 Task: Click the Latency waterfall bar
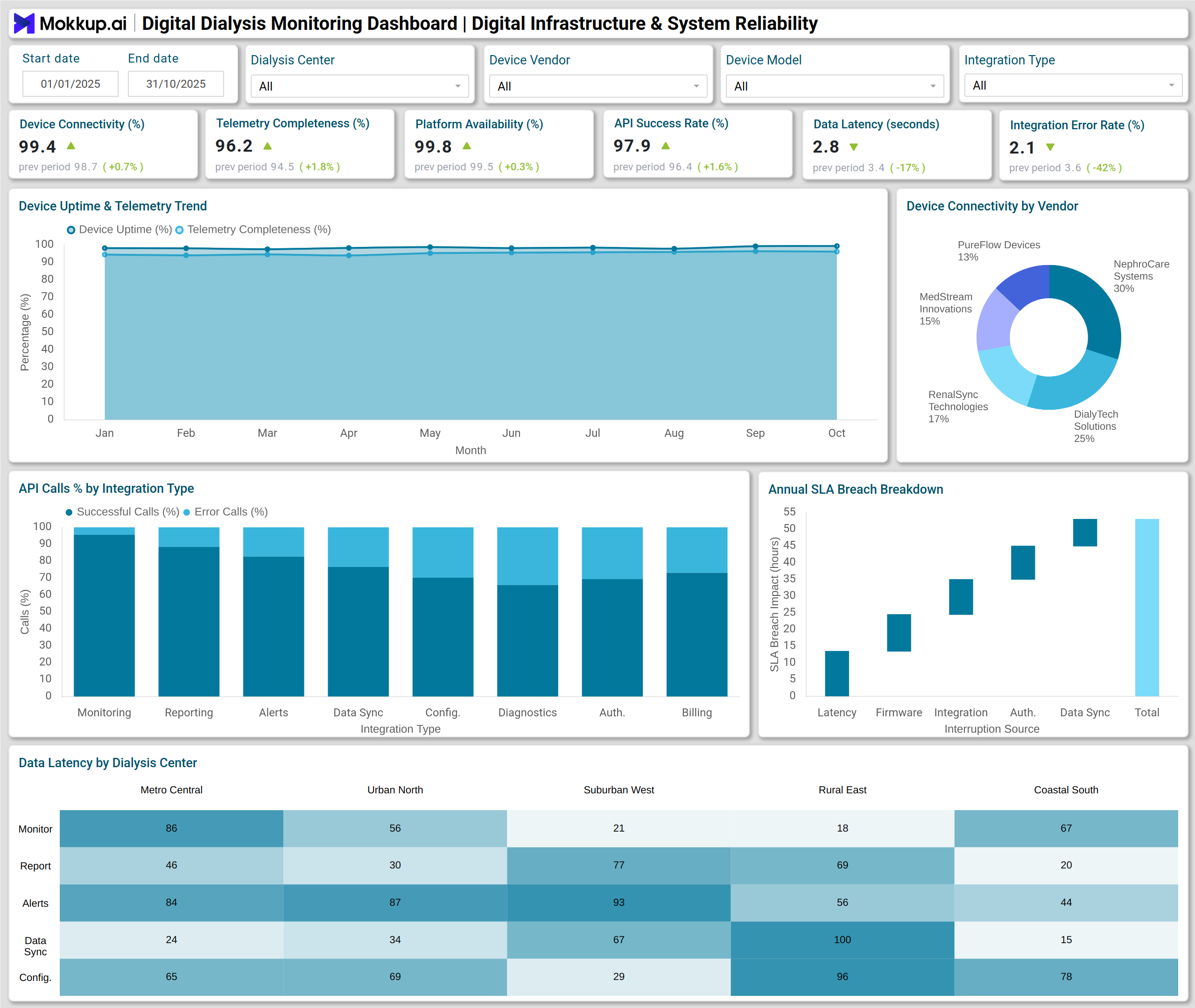[836, 673]
